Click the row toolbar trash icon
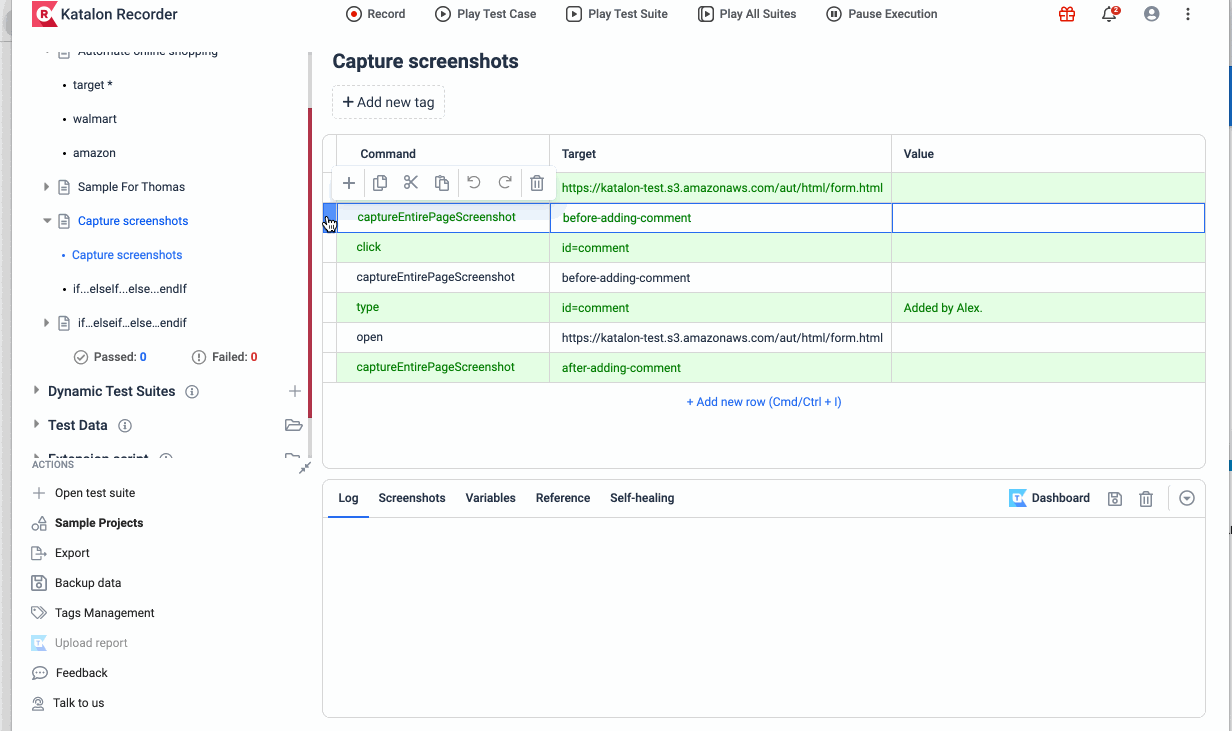 [x=537, y=183]
